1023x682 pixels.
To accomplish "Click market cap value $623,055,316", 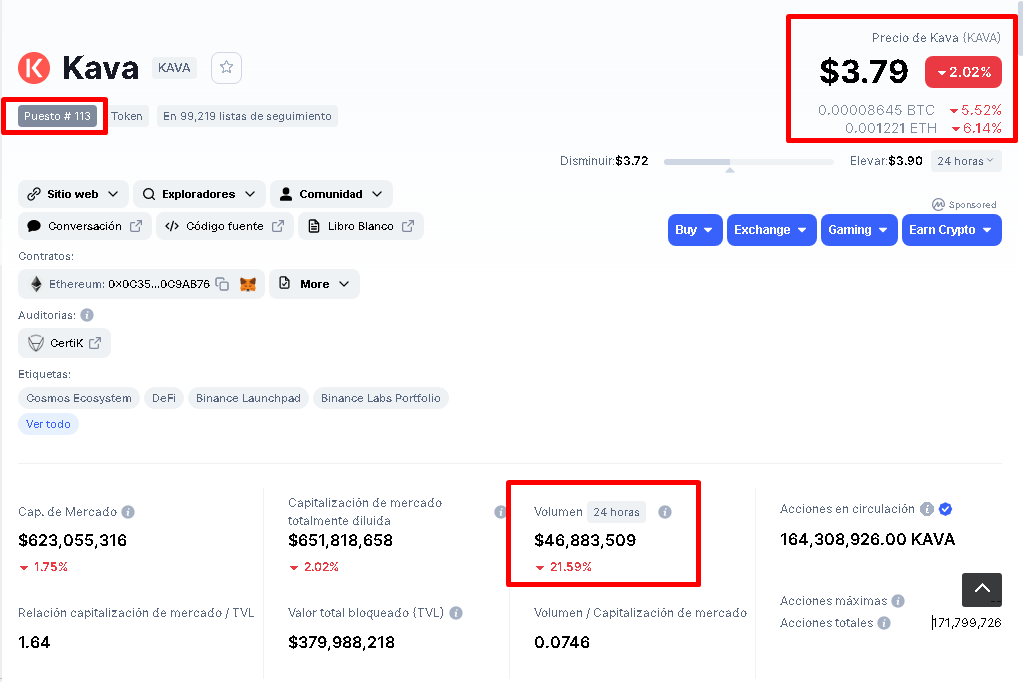I will pyautogui.click(x=72, y=540).
